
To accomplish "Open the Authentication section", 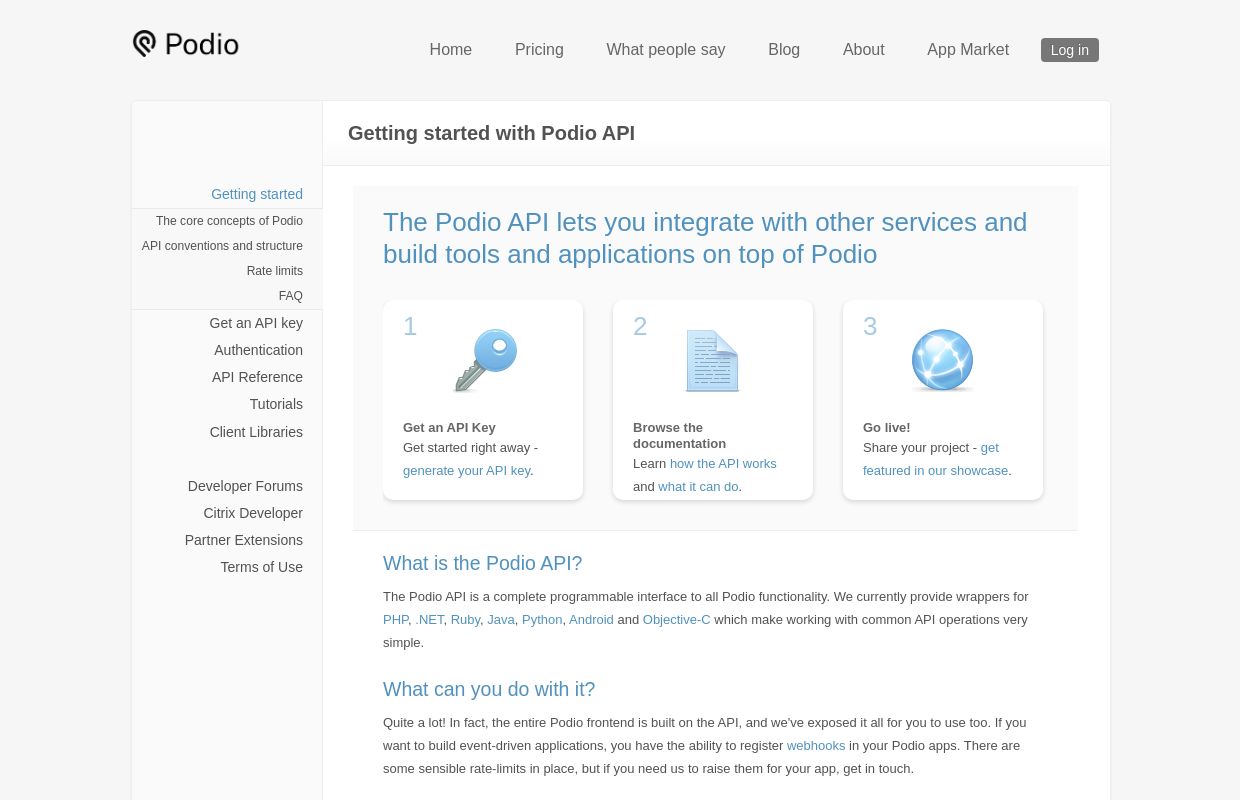I will [x=258, y=350].
